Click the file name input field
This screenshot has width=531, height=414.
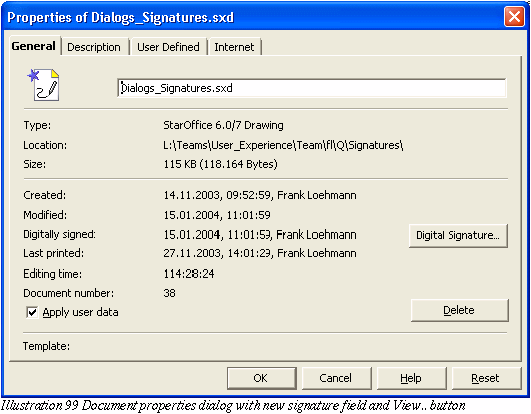312,88
